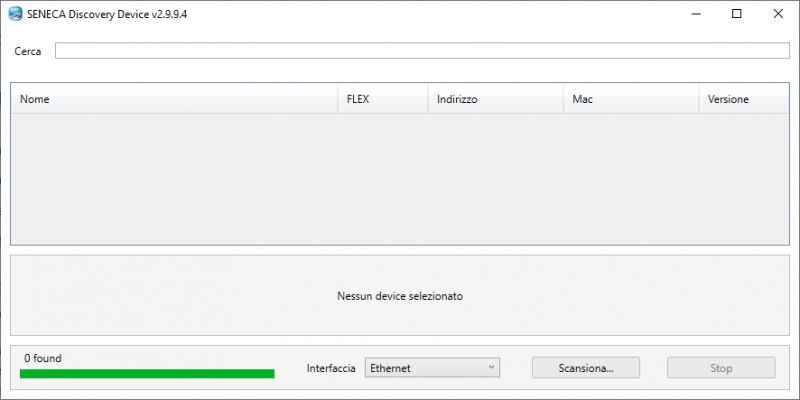Start scanning with the Scansiona button
The height and width of the screenshot is (400, 800).
[x=586, y=368]
